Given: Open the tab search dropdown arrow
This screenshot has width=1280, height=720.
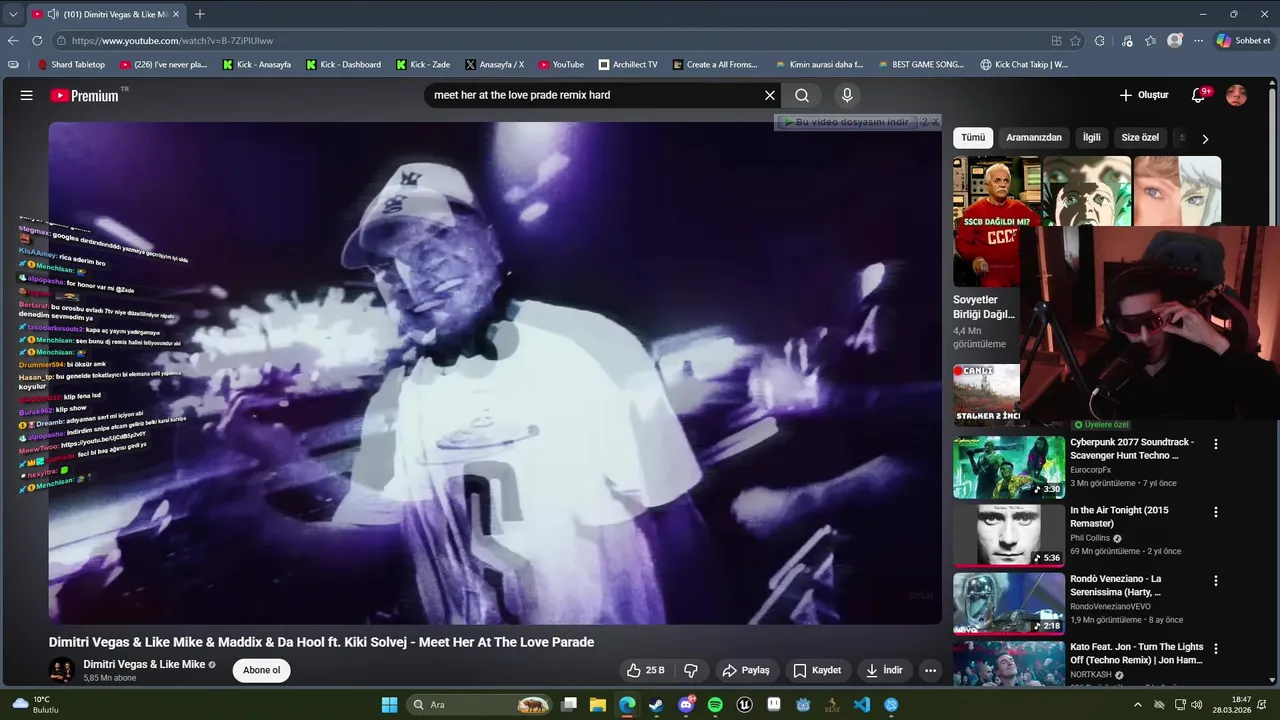Looking at the screenshot, I should [13, 14].
